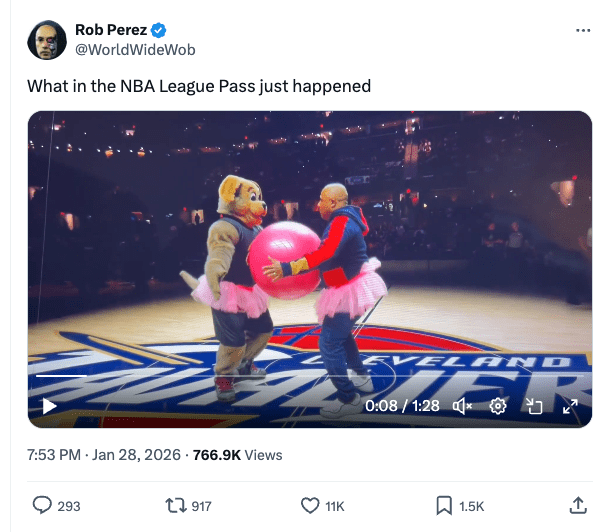This screenshot has width=607, height=532.
Task: Click the blue verified badge
Action: 158,31
